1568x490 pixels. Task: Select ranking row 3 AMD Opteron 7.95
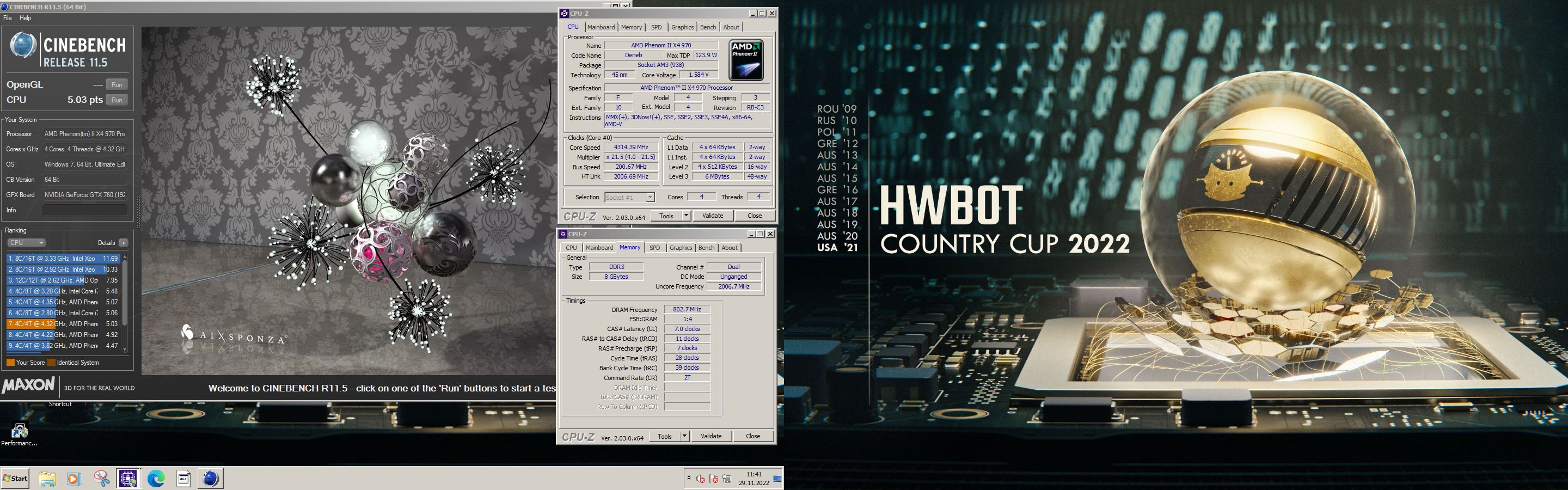63,280
